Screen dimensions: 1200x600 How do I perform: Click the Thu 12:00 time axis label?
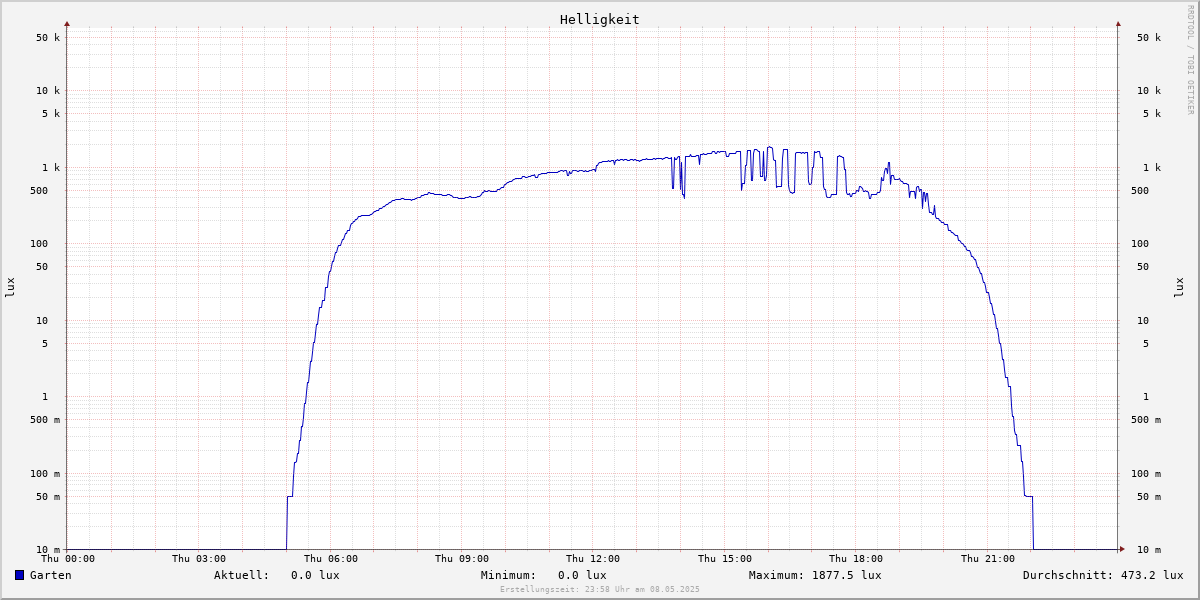click(x=593, y=559)
